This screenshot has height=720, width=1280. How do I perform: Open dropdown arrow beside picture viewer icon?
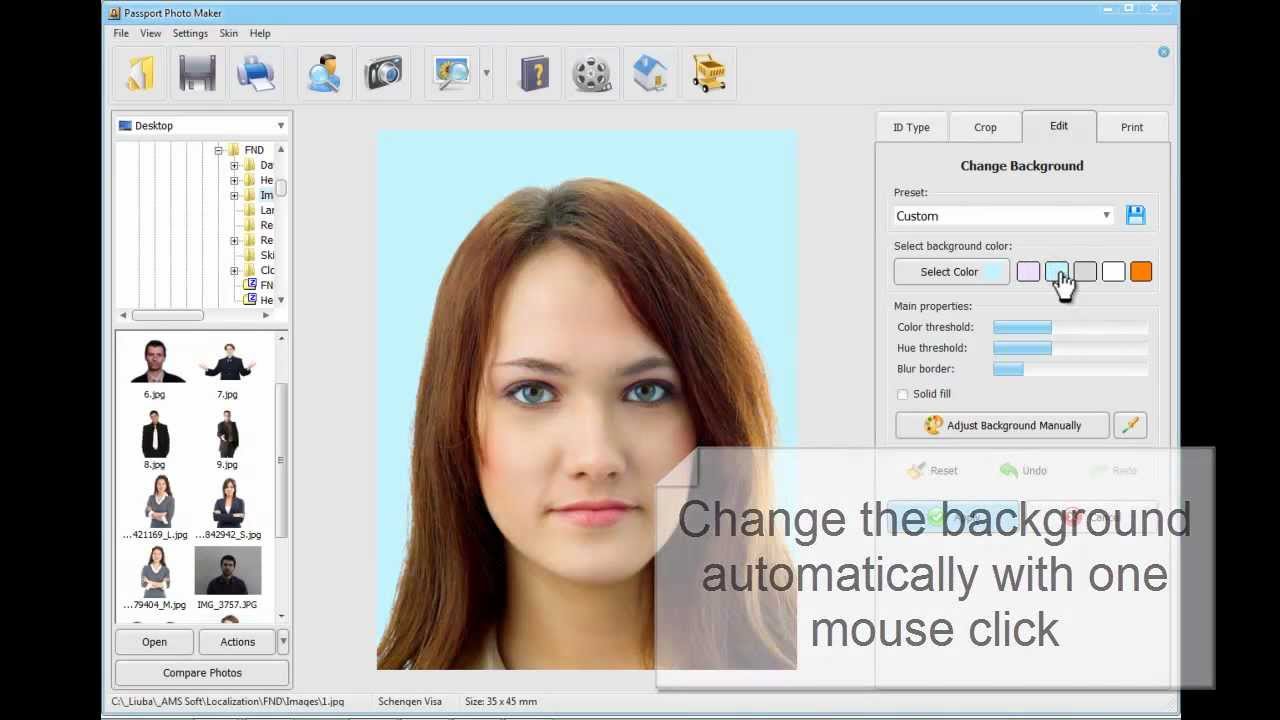[x=487, y=73]
